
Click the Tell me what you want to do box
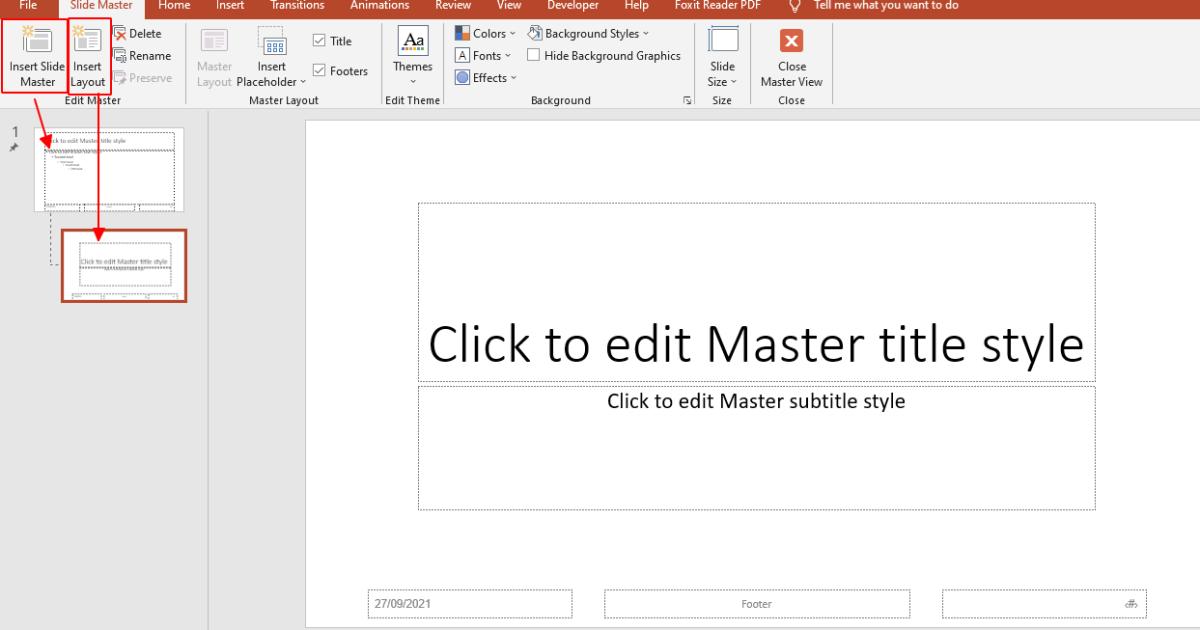tap(886, 6)
